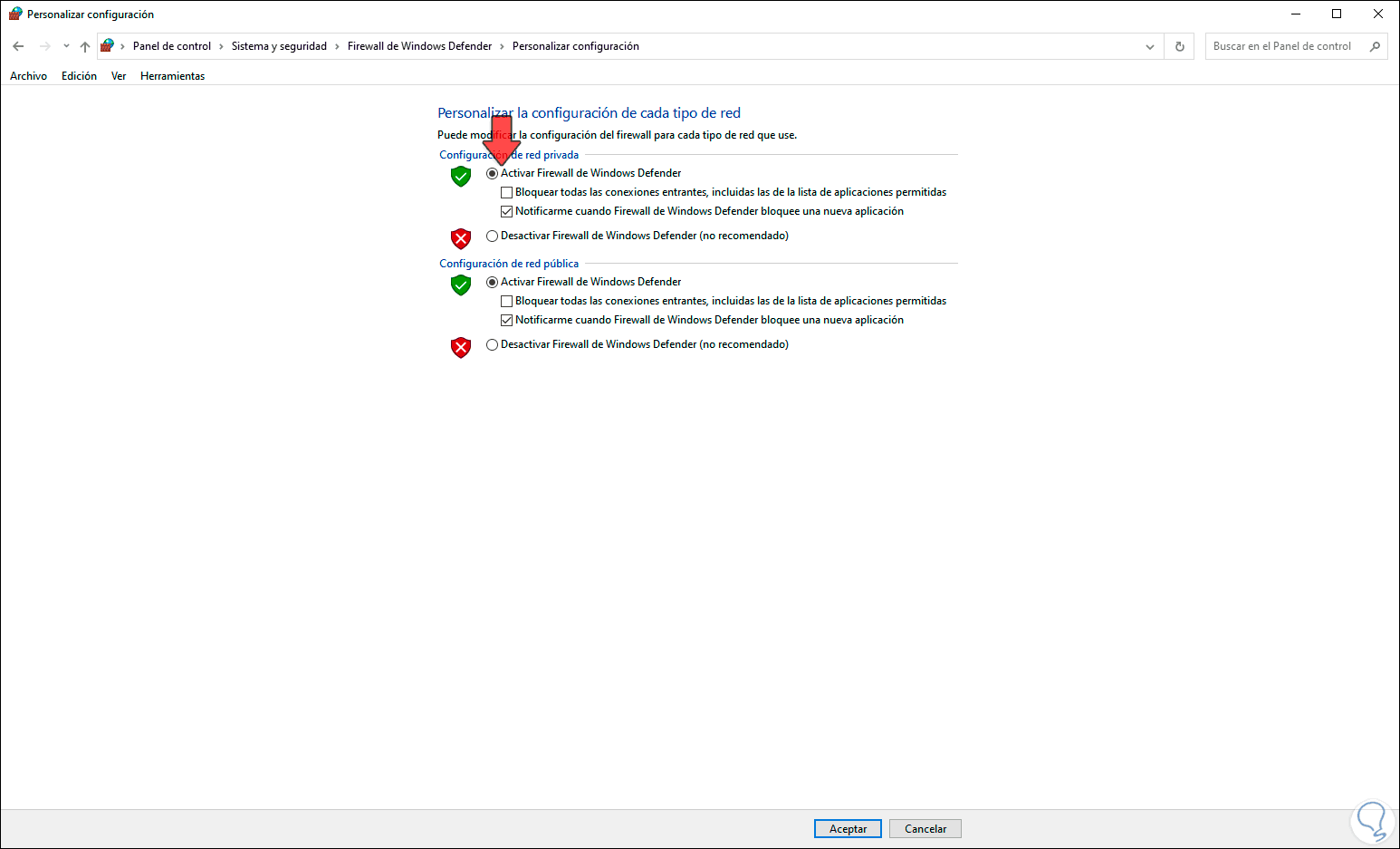Confirm changes with the Aceptar button
Viewport: 1400px width, 849px height.
point(848,829)
